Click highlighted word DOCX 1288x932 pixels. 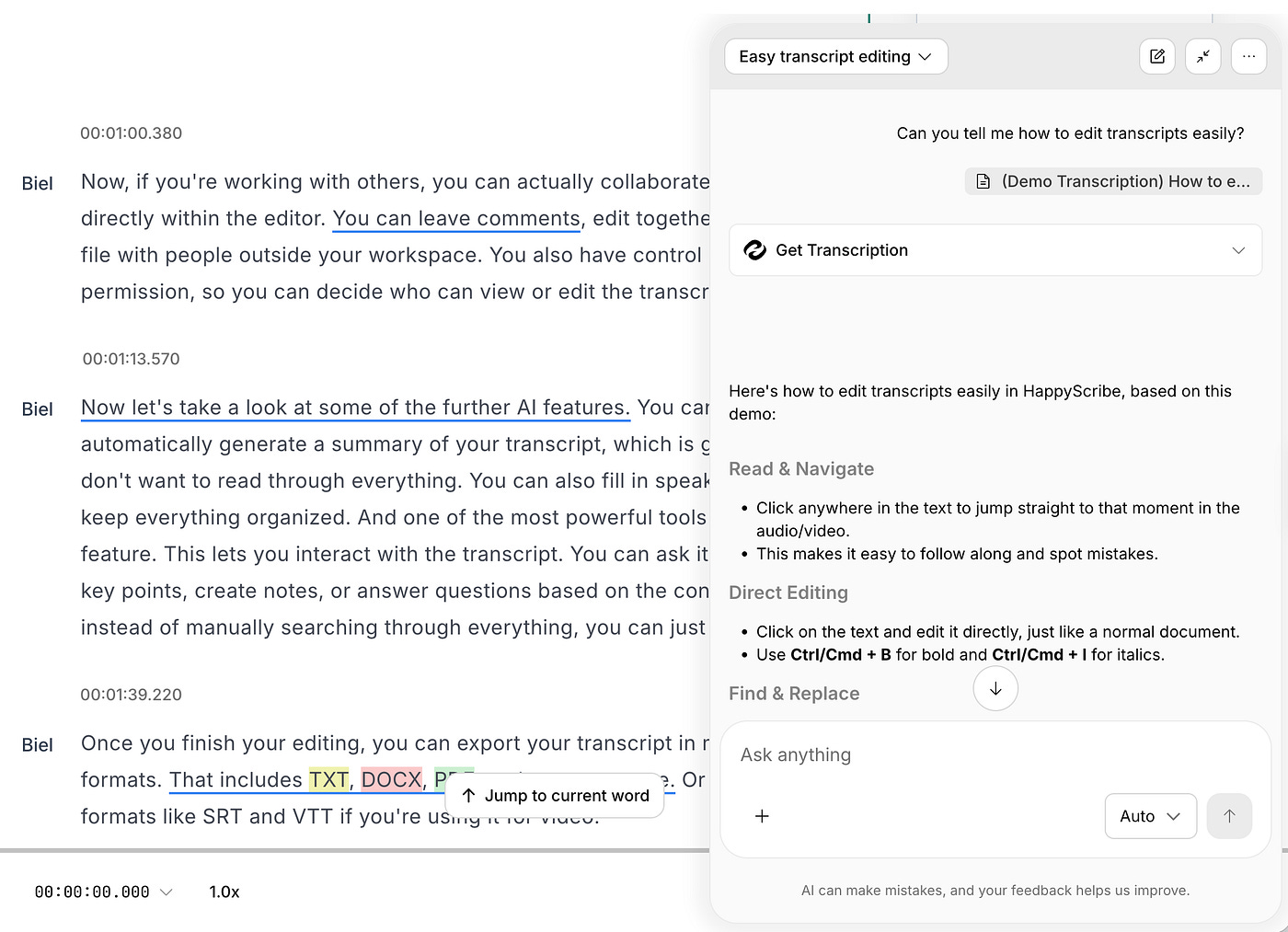[x=392, y=780]
